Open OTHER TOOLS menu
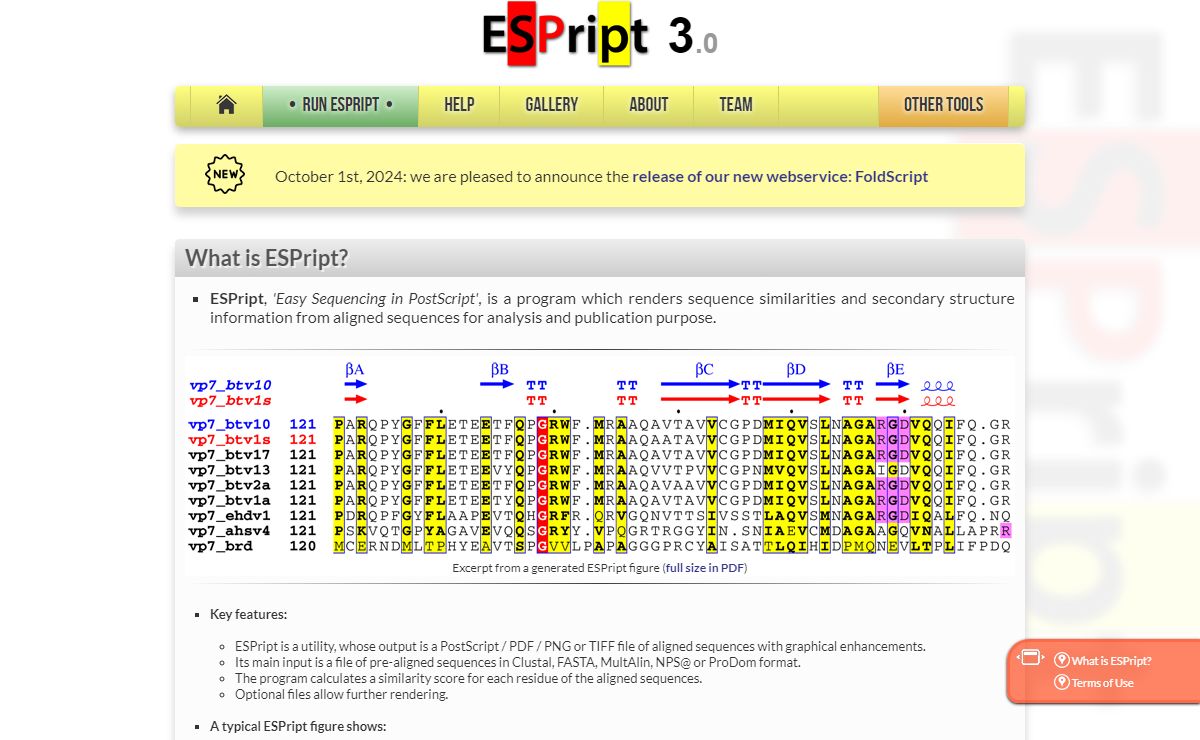Screen dimensions: 1200x740 pyautogui.click(x=943, y=105)
